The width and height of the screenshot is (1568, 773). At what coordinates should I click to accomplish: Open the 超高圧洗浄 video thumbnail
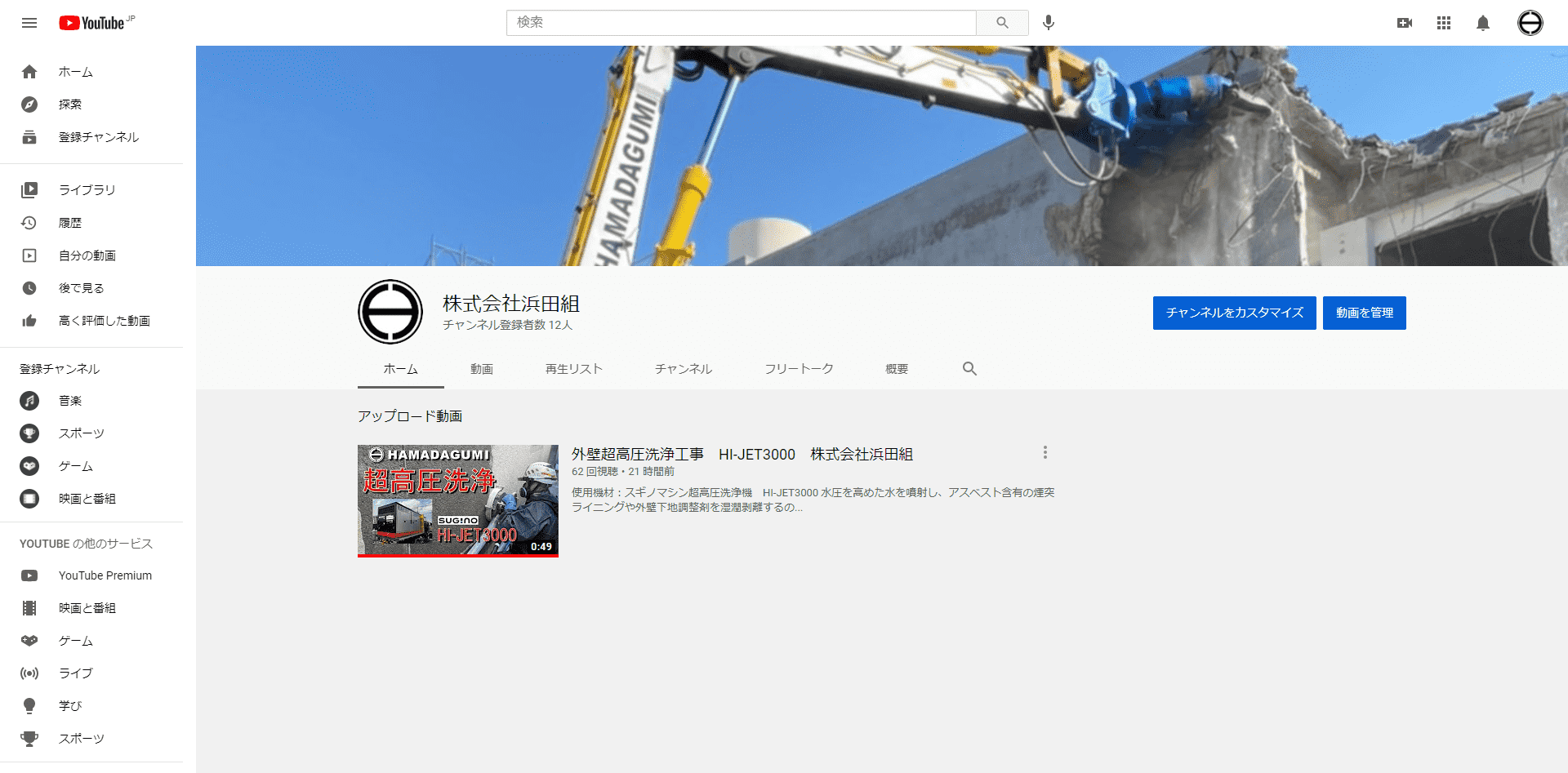(458, 501)
